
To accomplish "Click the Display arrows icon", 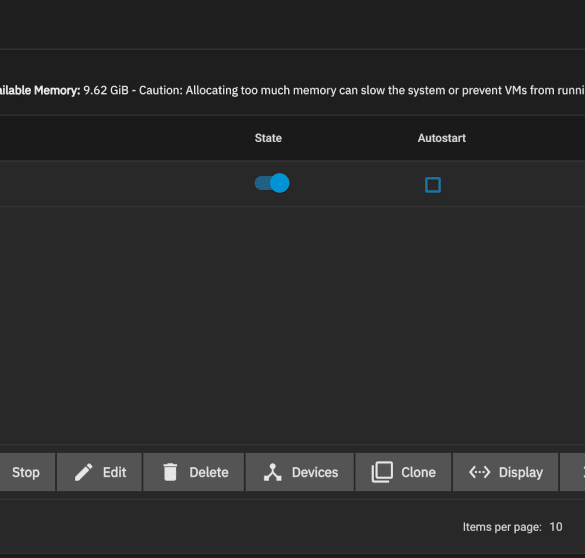I will coord(479,472).
